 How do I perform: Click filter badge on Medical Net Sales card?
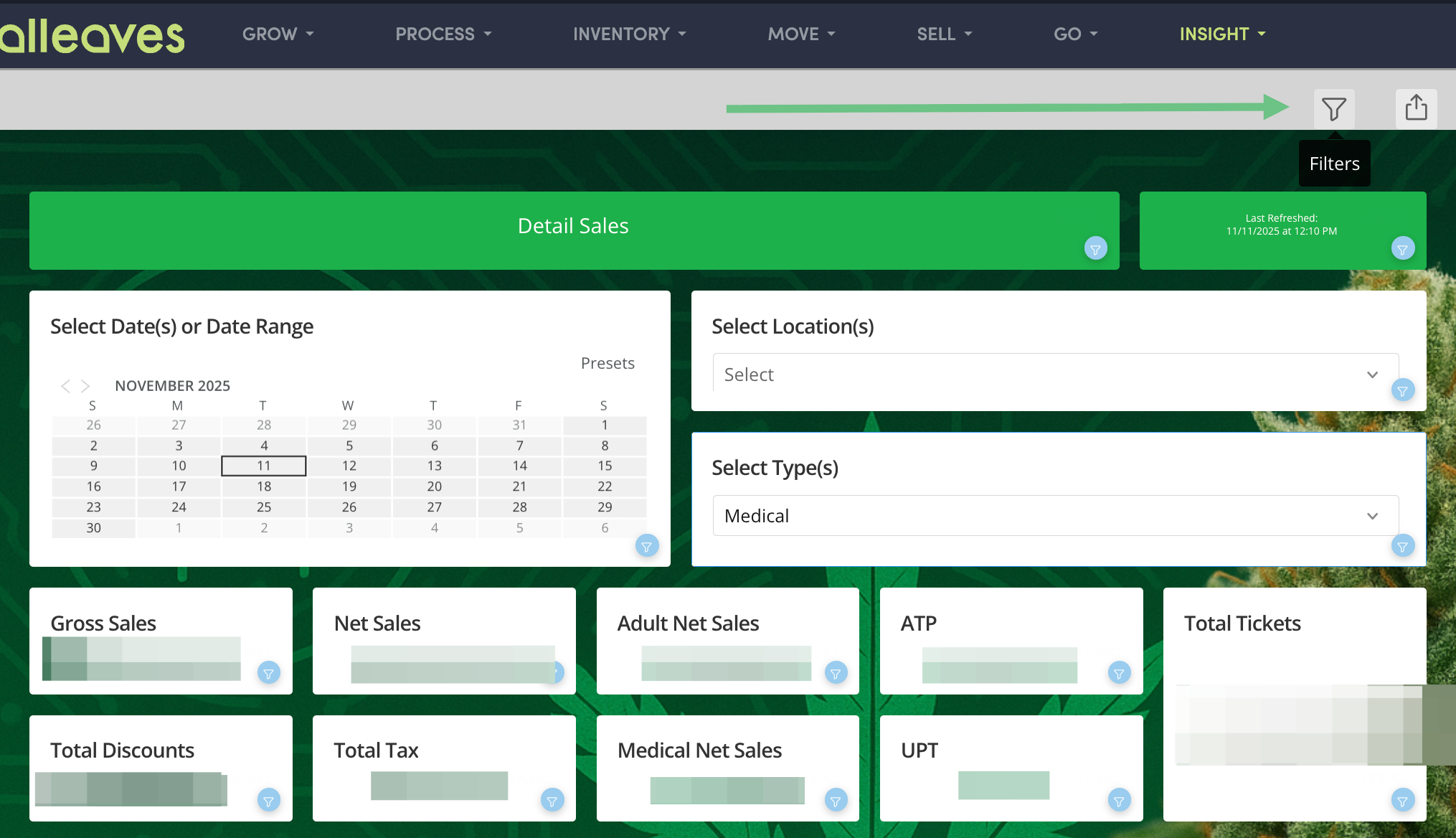836,800
